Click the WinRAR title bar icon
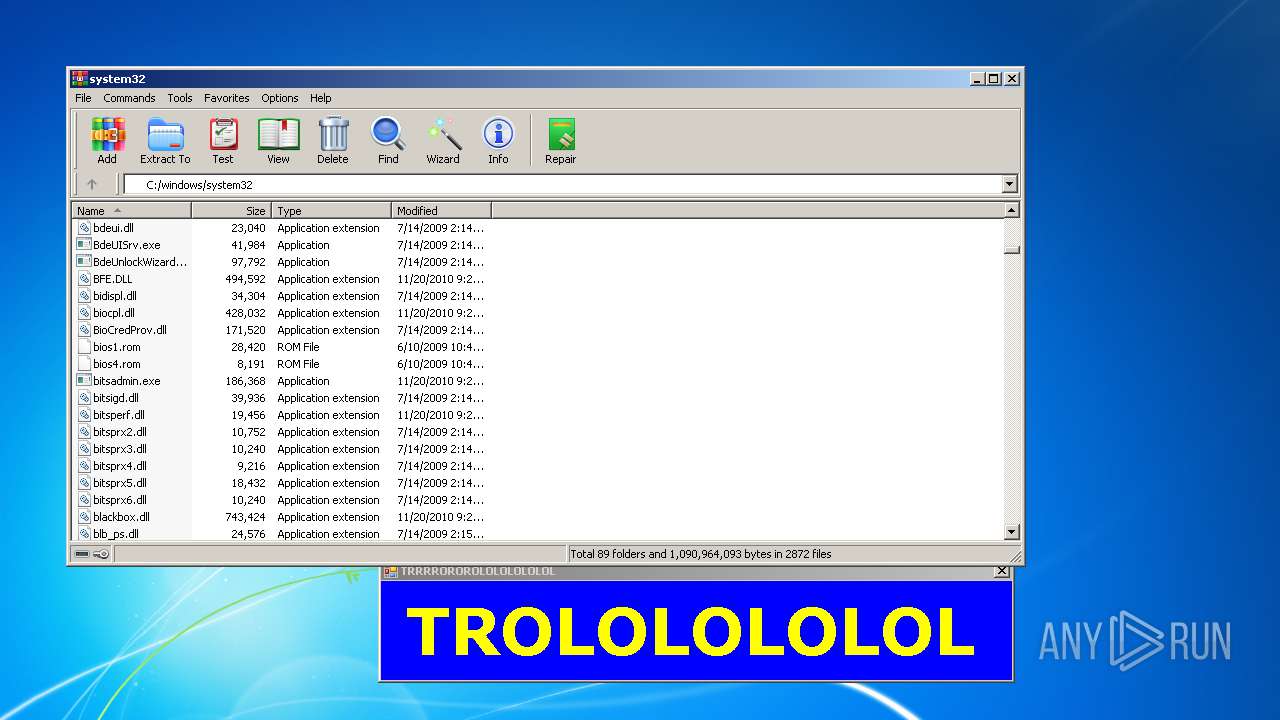The image size is (1280, 720). tap(79, 79)
